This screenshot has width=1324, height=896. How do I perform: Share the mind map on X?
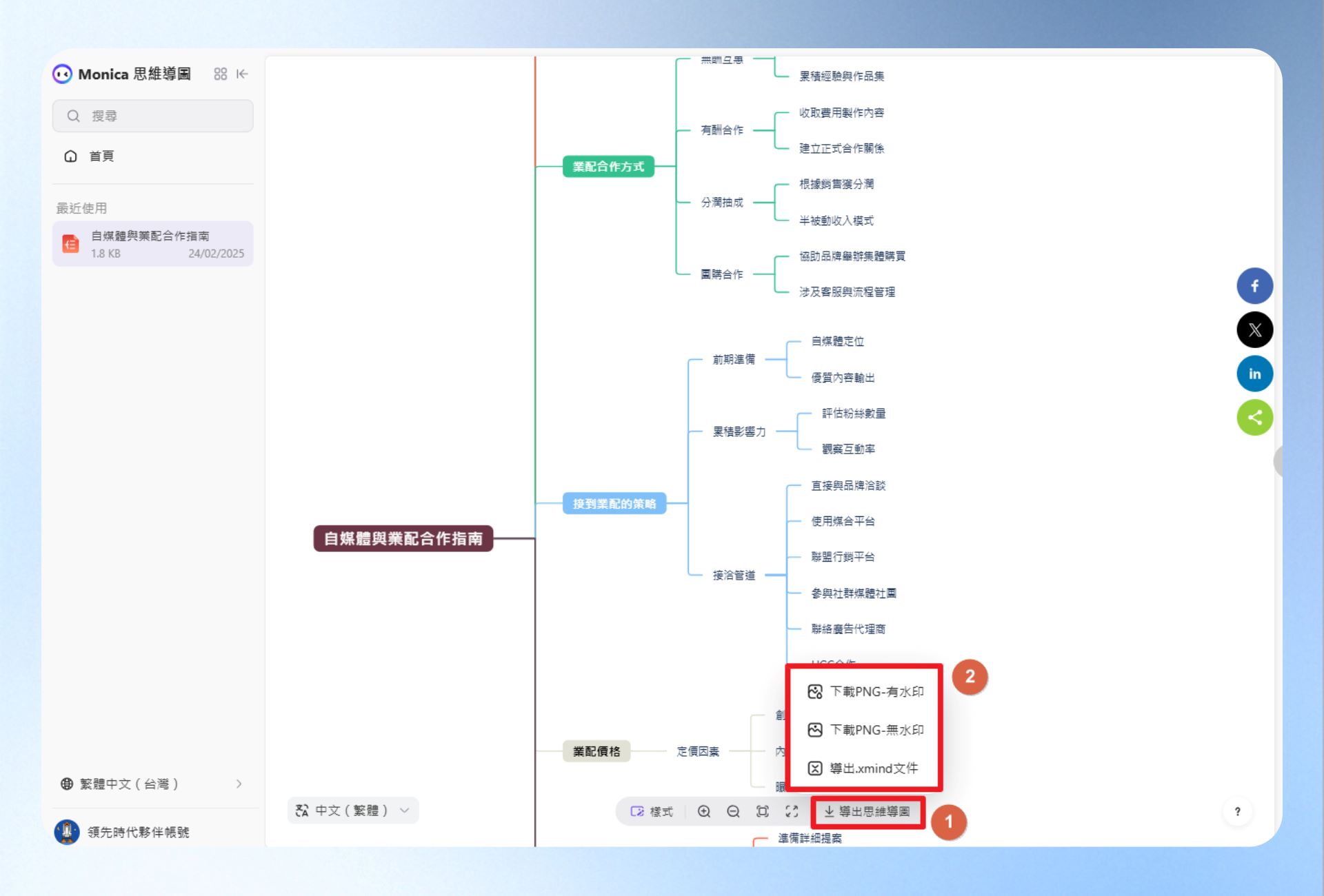1254,329
